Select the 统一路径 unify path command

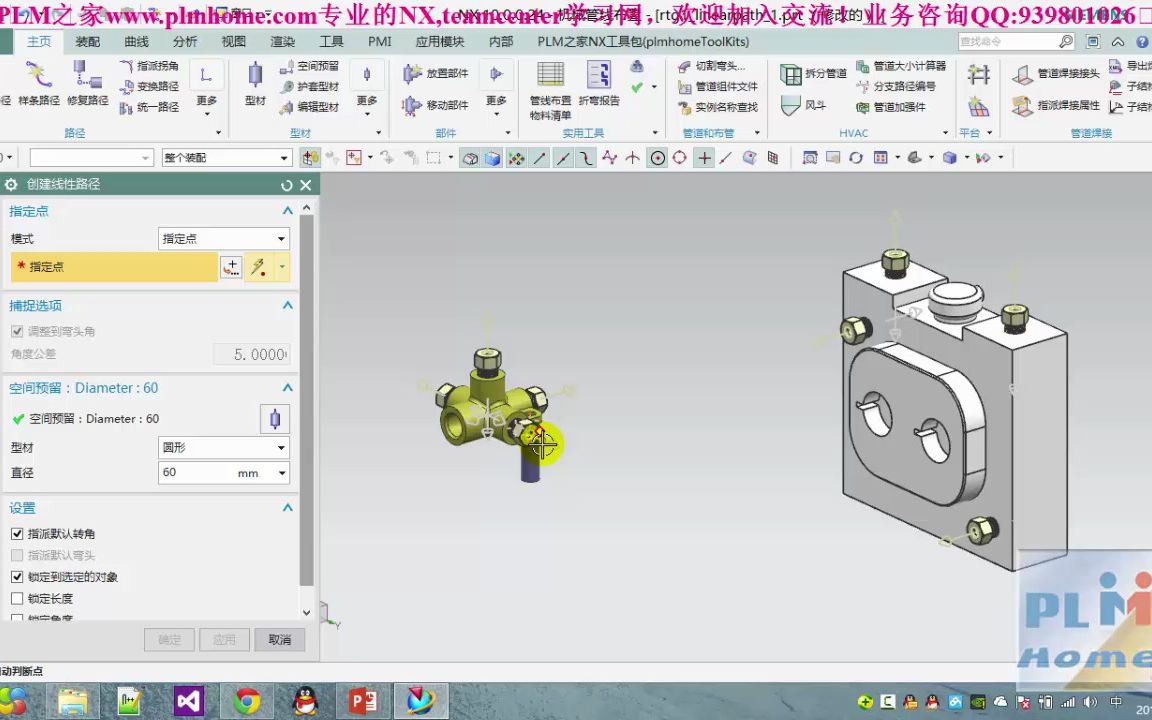149,107
